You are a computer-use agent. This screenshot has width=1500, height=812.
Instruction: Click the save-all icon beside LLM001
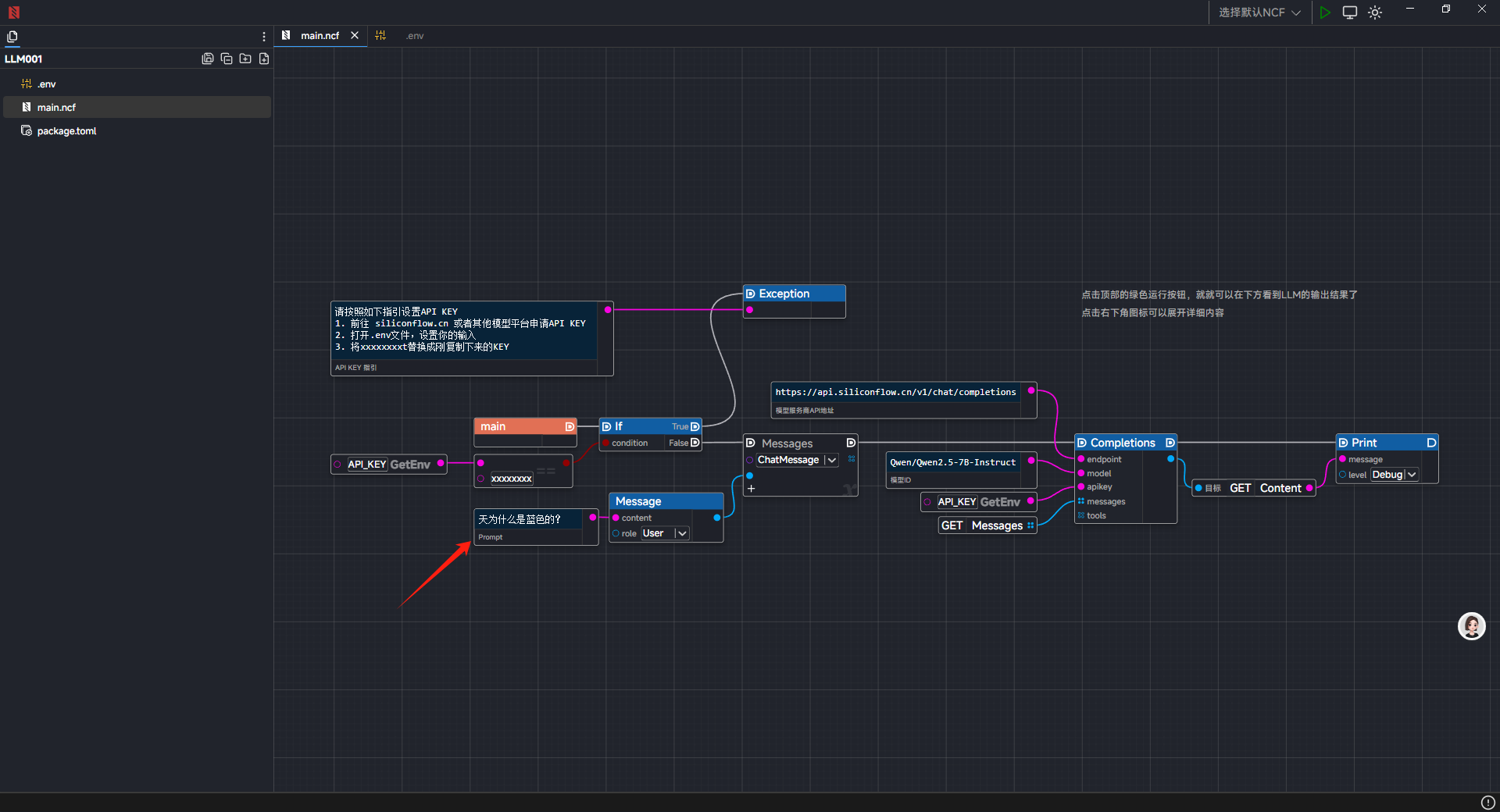(208, 59)
